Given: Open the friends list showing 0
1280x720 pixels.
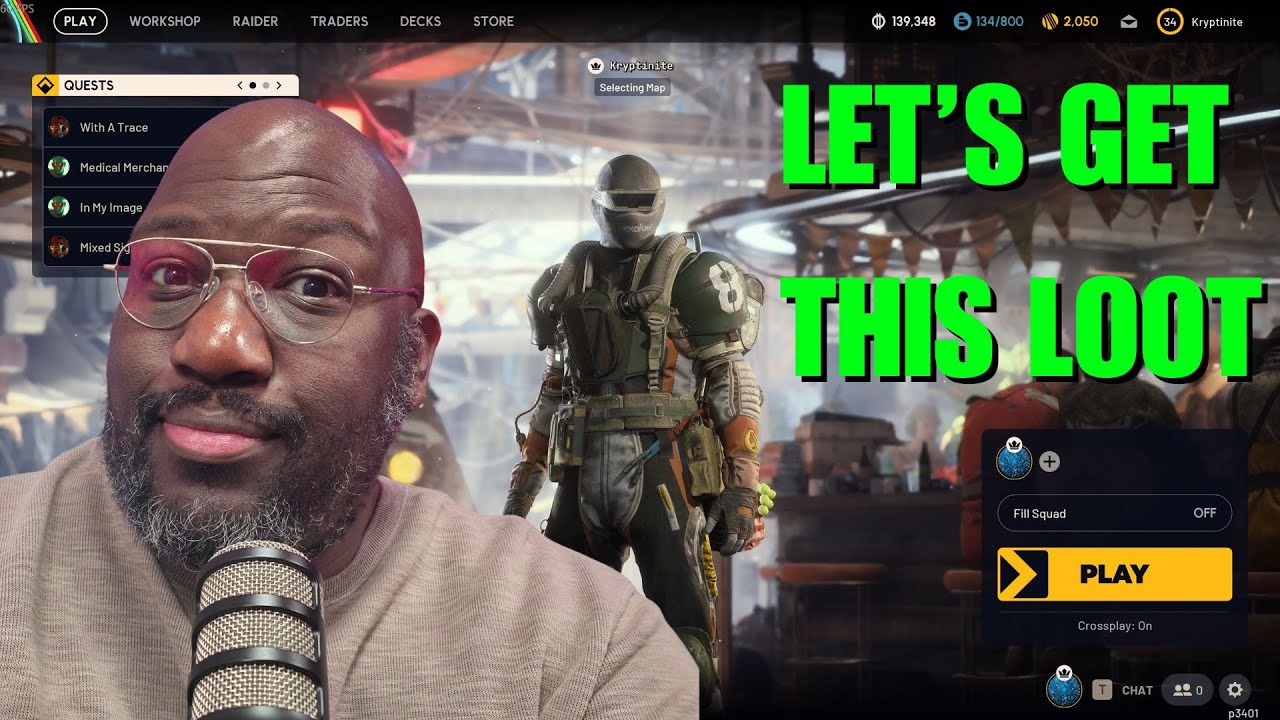Looking at the screenshot, I should tap(1187, 690).
